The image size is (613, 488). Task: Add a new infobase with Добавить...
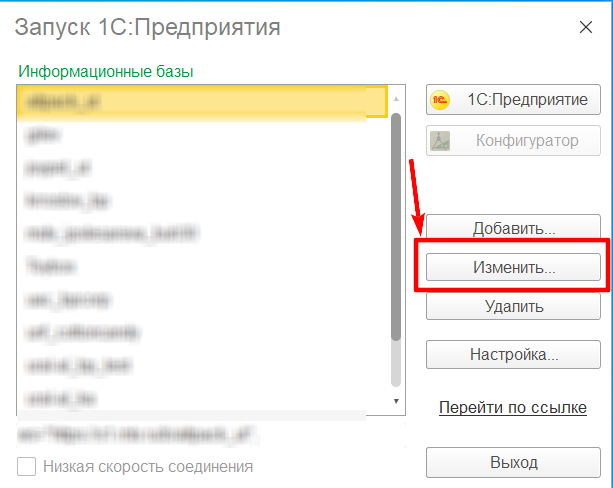coord(513,228)
